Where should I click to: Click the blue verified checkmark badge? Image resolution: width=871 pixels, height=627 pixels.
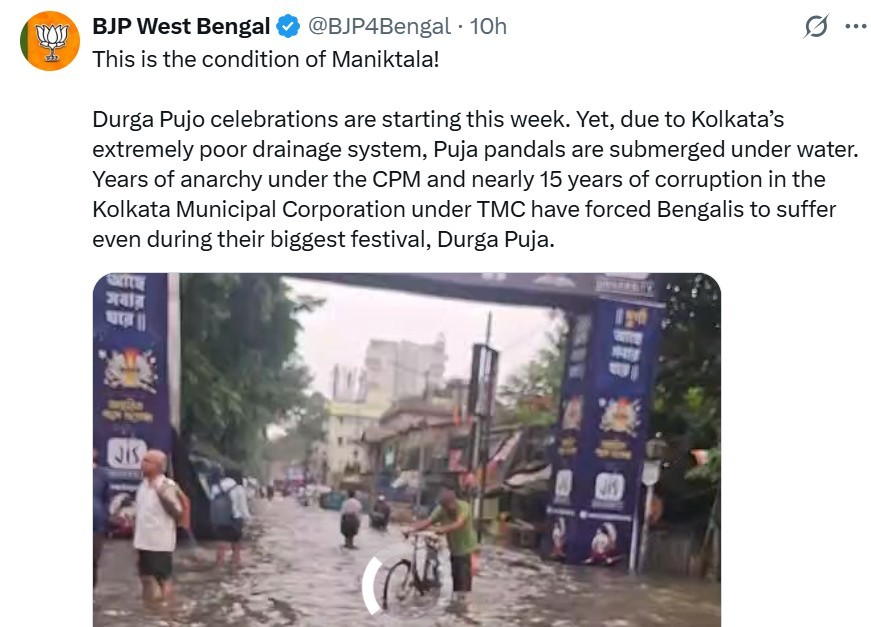pos(288,27)
